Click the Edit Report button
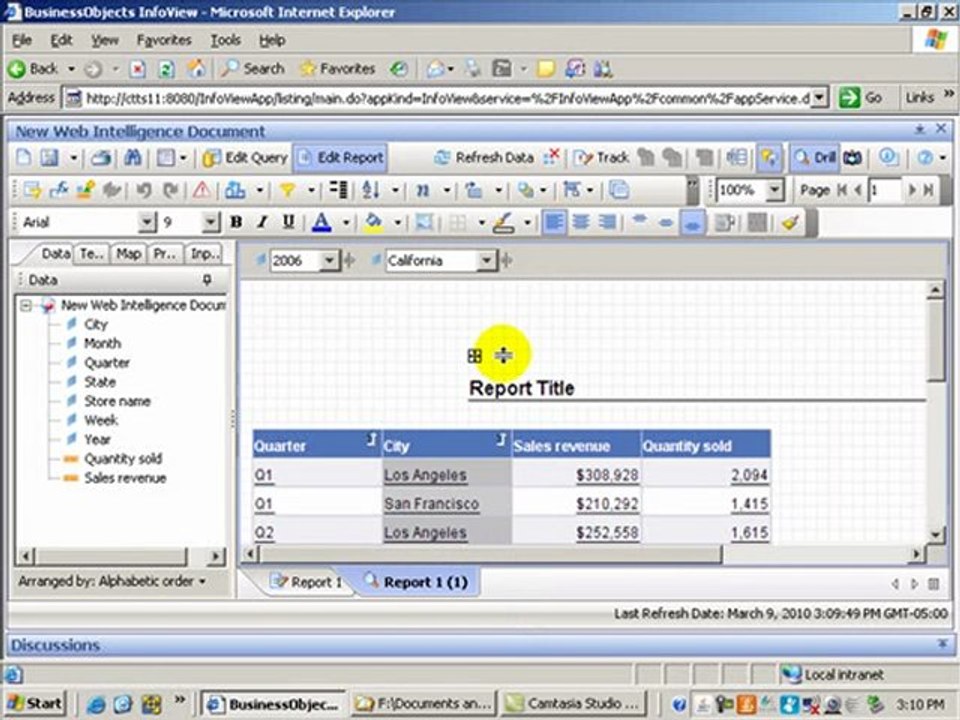 pyautogui.click(x=340, y=158)
